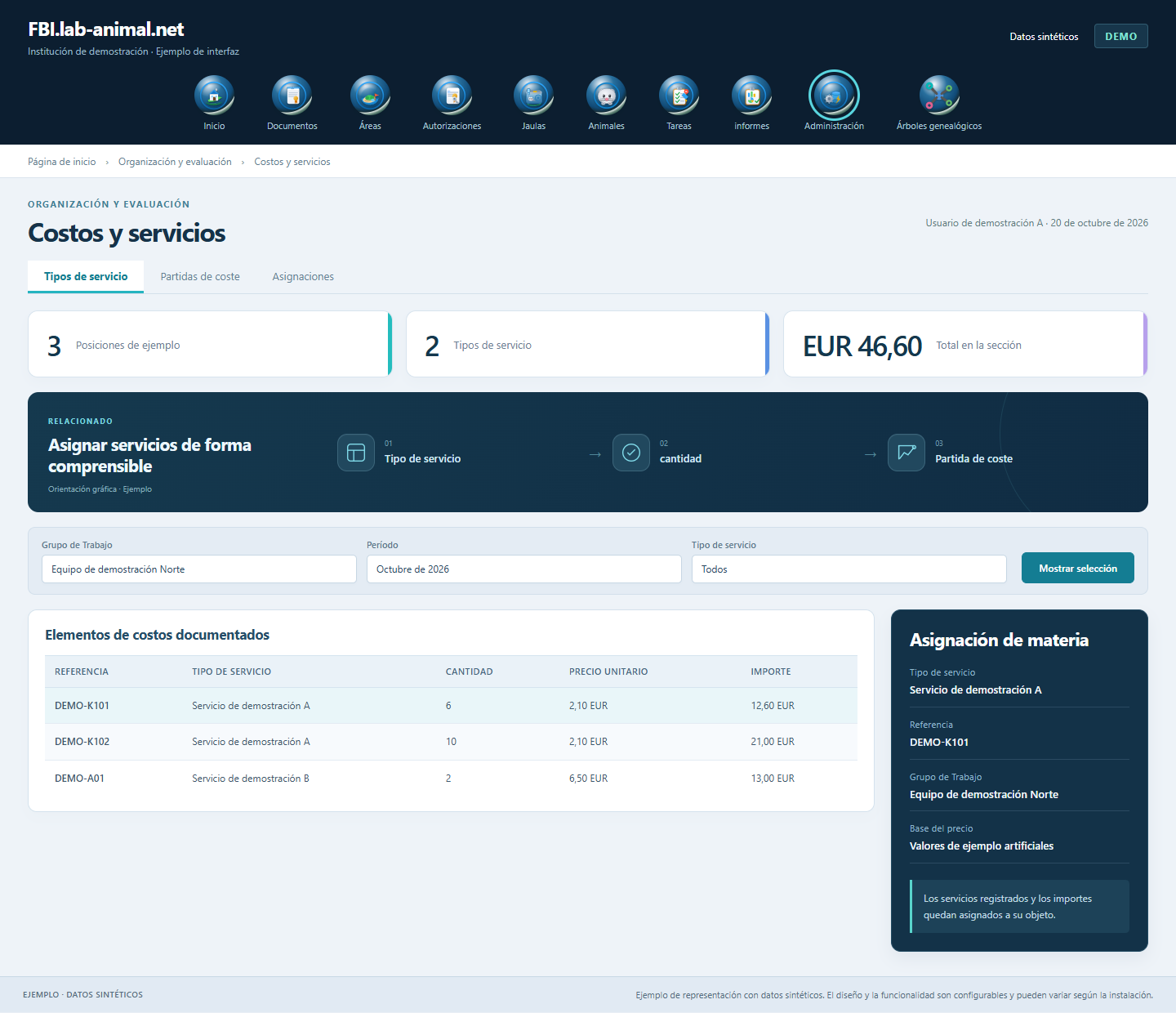Viewport: 1176px width, 1013px height.
Task: Switch to the Partidas de coste tab
Action: (200, 277)
